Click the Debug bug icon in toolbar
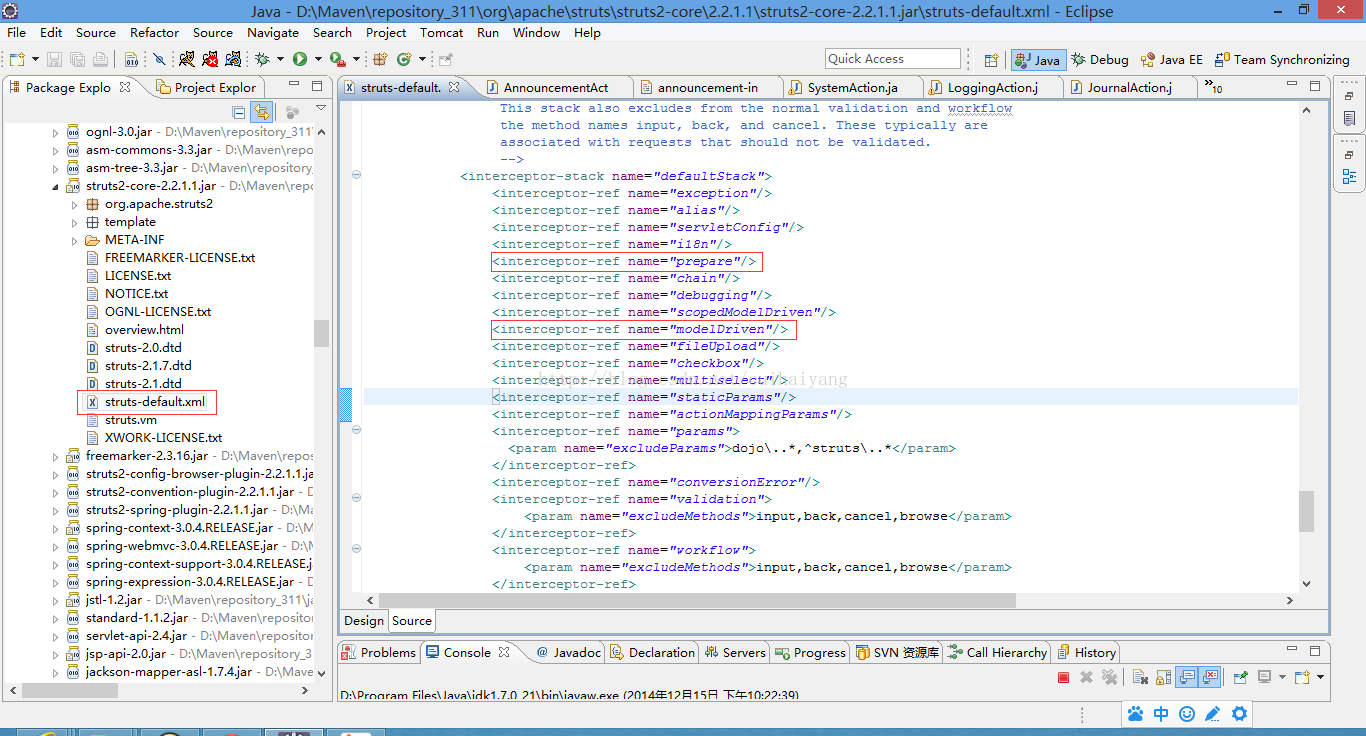The image size is (1366, 736). point(262,59)
